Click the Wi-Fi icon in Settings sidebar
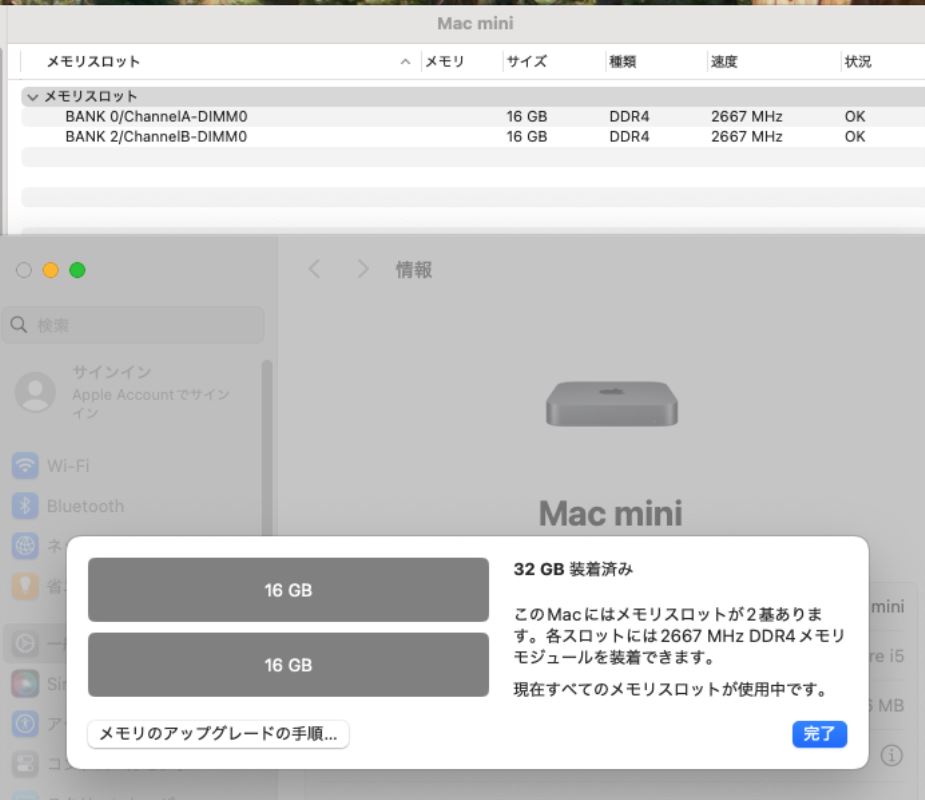This screenshot has width=925, height=800. [25, 465]
